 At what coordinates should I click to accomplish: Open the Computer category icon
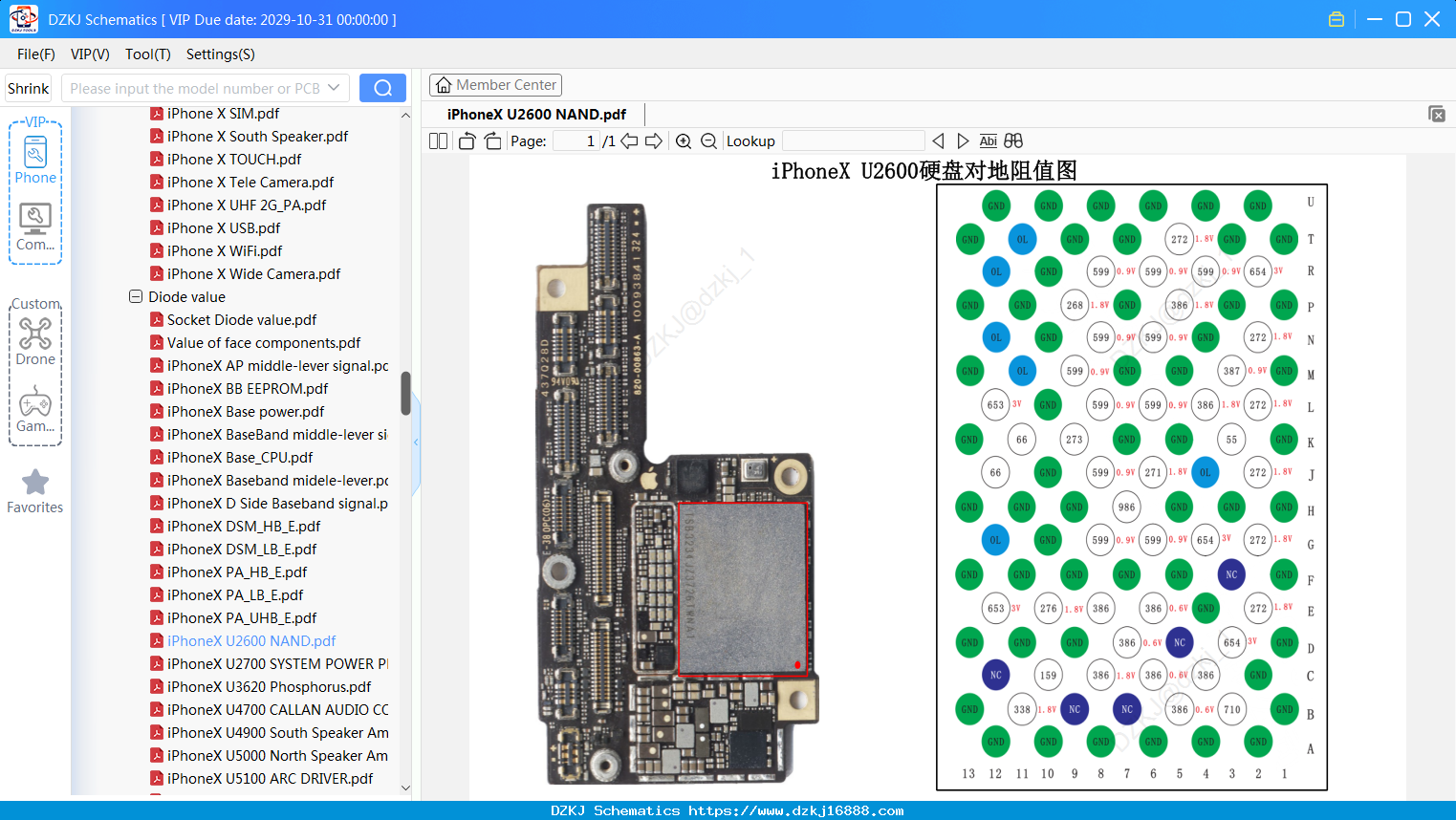(35, 227)
